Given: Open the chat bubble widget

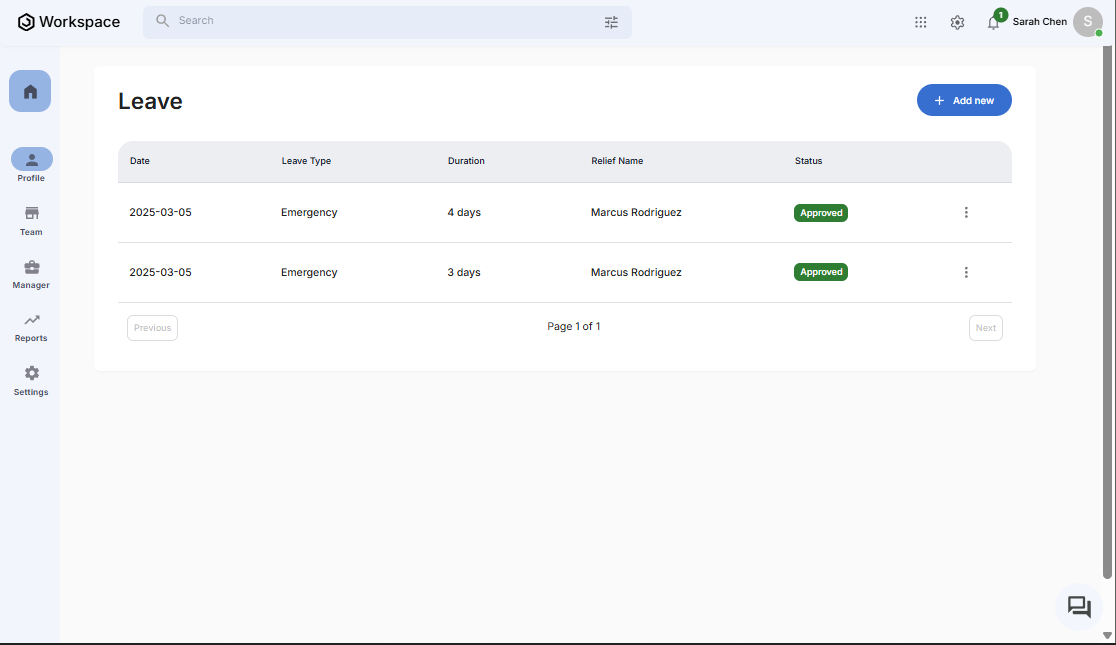Looking at the screenshot, I should [1079, 607].
